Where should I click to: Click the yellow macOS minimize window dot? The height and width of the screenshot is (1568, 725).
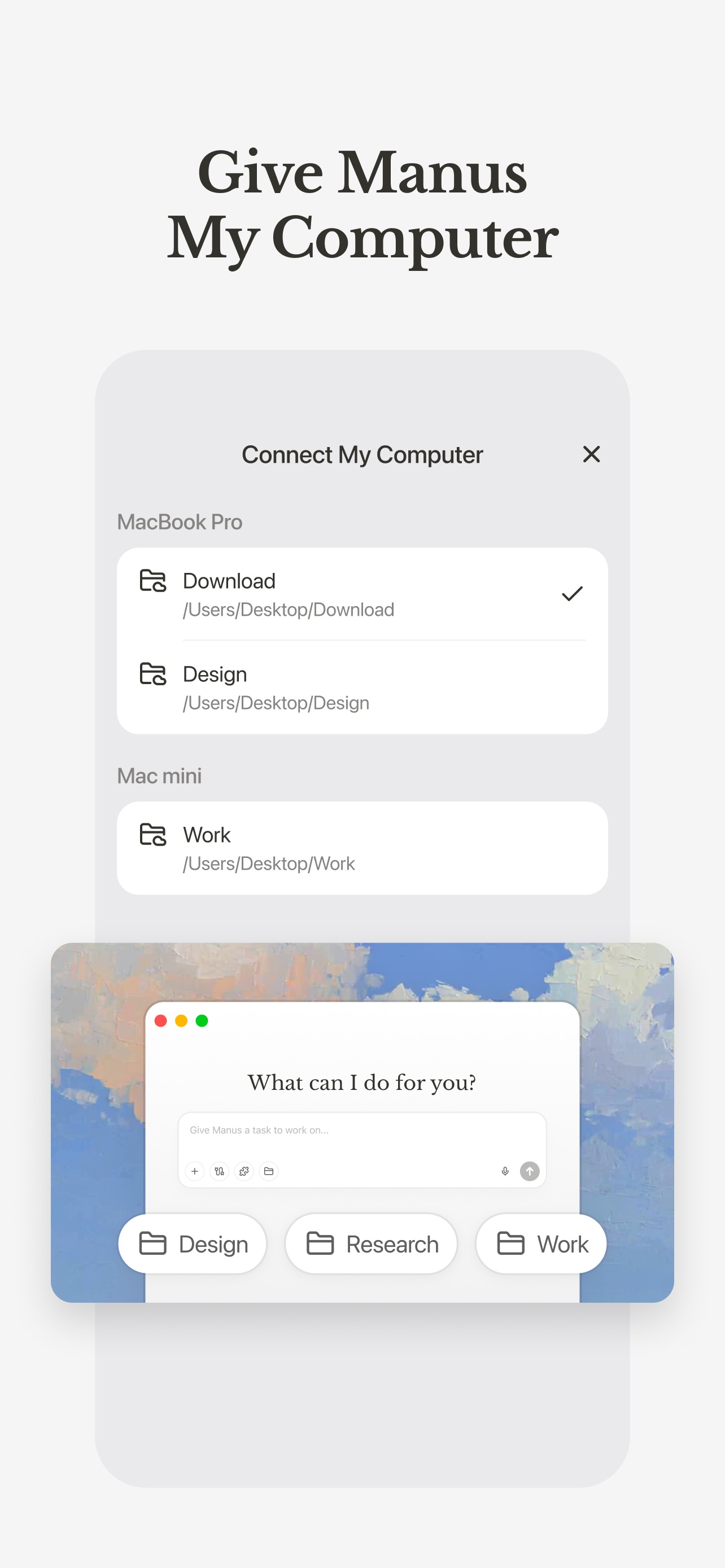coord(181,1021)
